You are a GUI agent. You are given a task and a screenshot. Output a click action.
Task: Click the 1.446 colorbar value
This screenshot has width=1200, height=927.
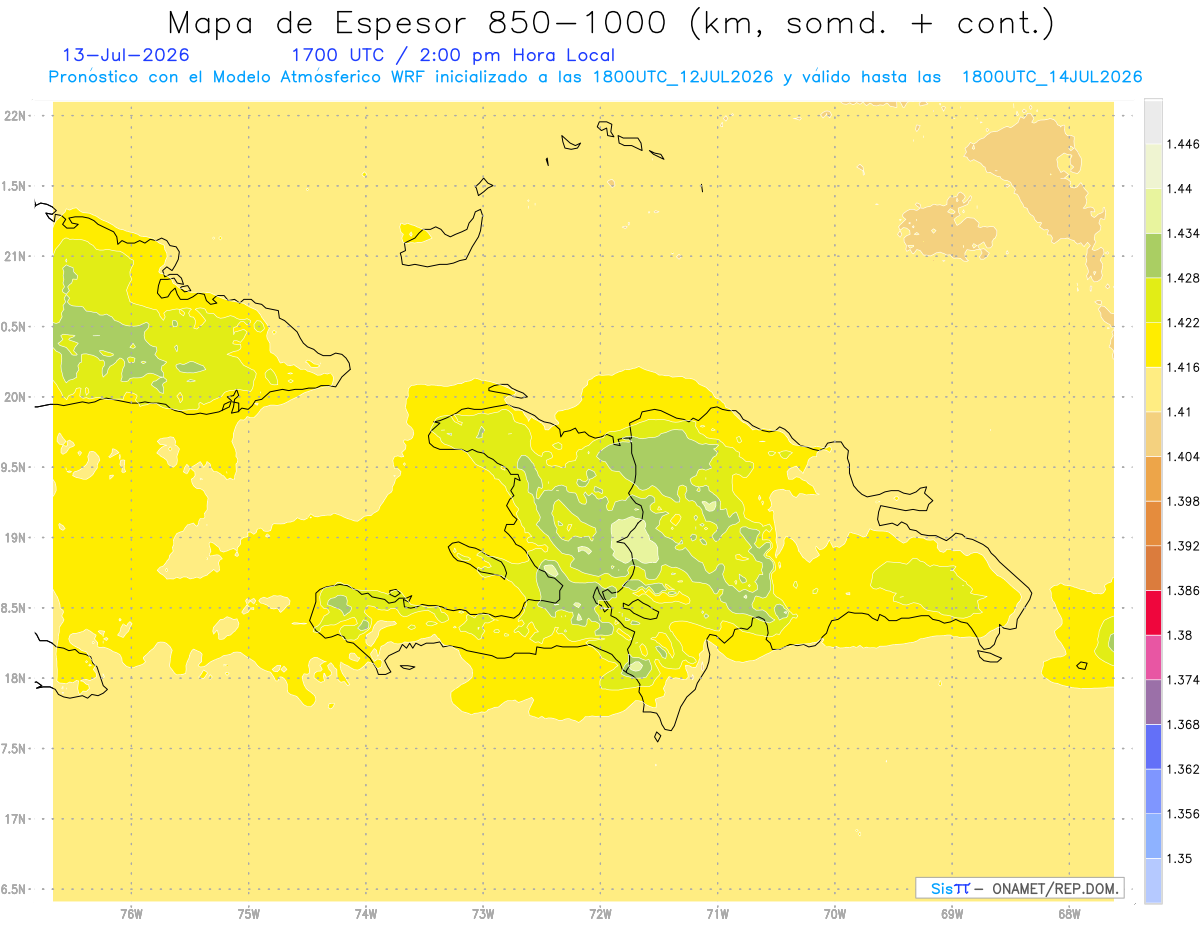coord(1183,145)
